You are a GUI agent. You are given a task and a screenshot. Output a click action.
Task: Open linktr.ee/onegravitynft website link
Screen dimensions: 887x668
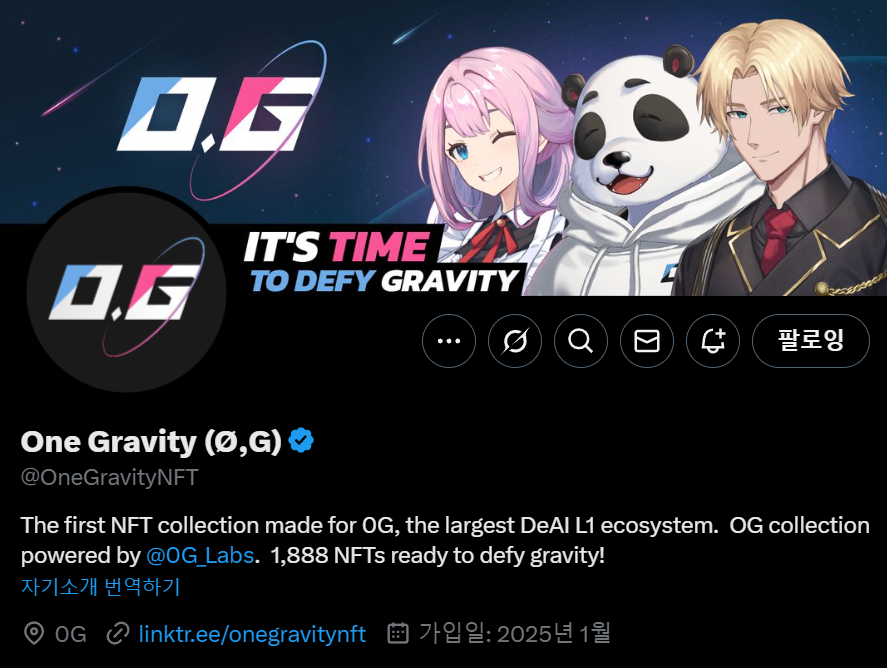click(x=252, y=634)
